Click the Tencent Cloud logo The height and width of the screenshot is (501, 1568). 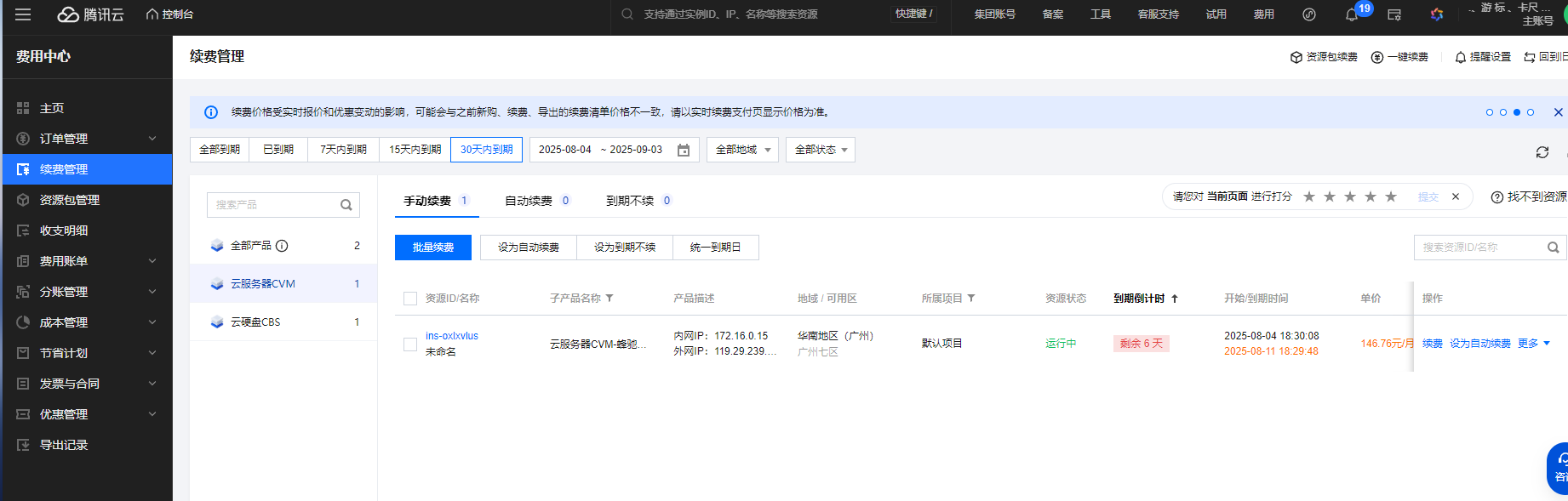(90, 14)
